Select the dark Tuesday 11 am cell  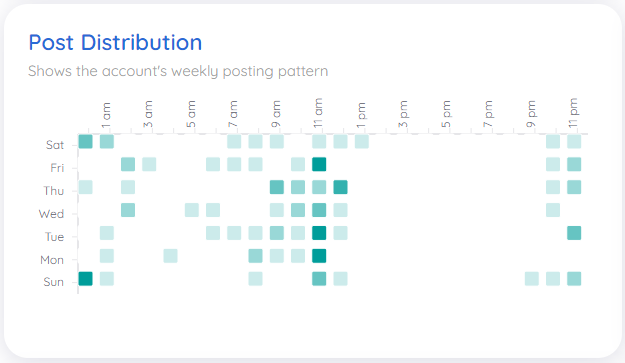point(319,233)
